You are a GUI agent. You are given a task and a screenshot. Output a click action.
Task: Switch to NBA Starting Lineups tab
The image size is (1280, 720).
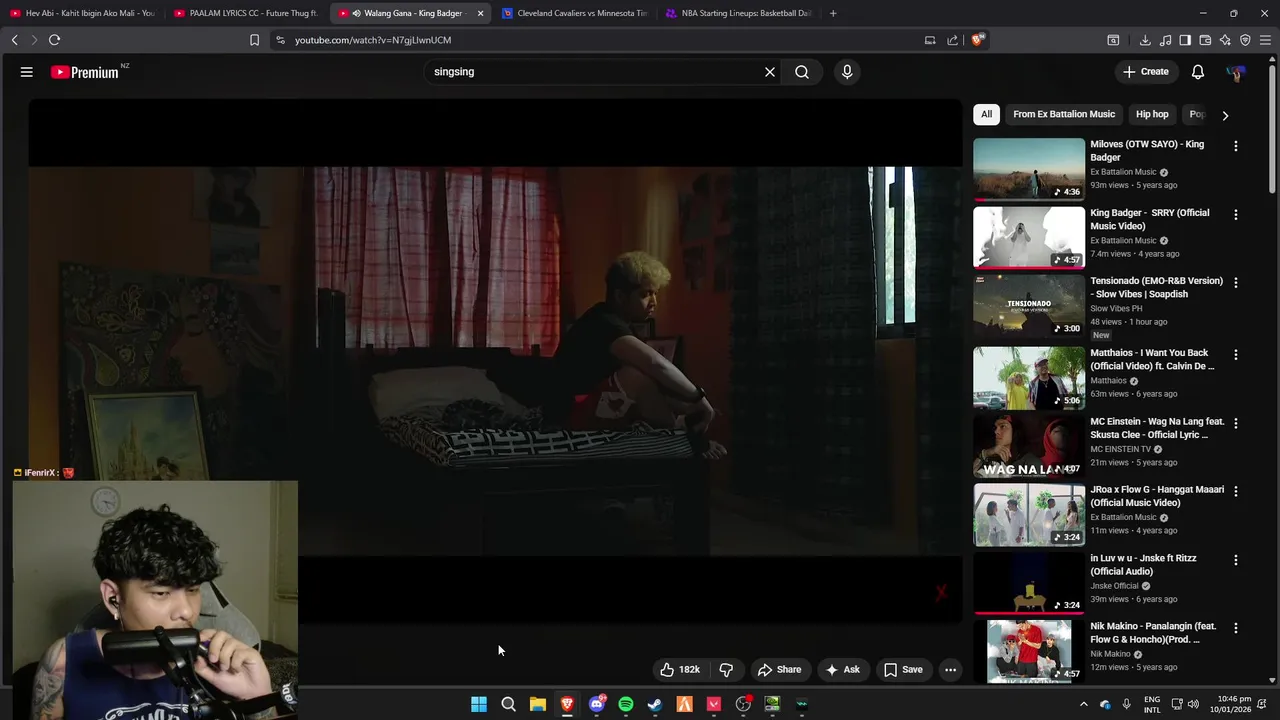coord(738,13)
